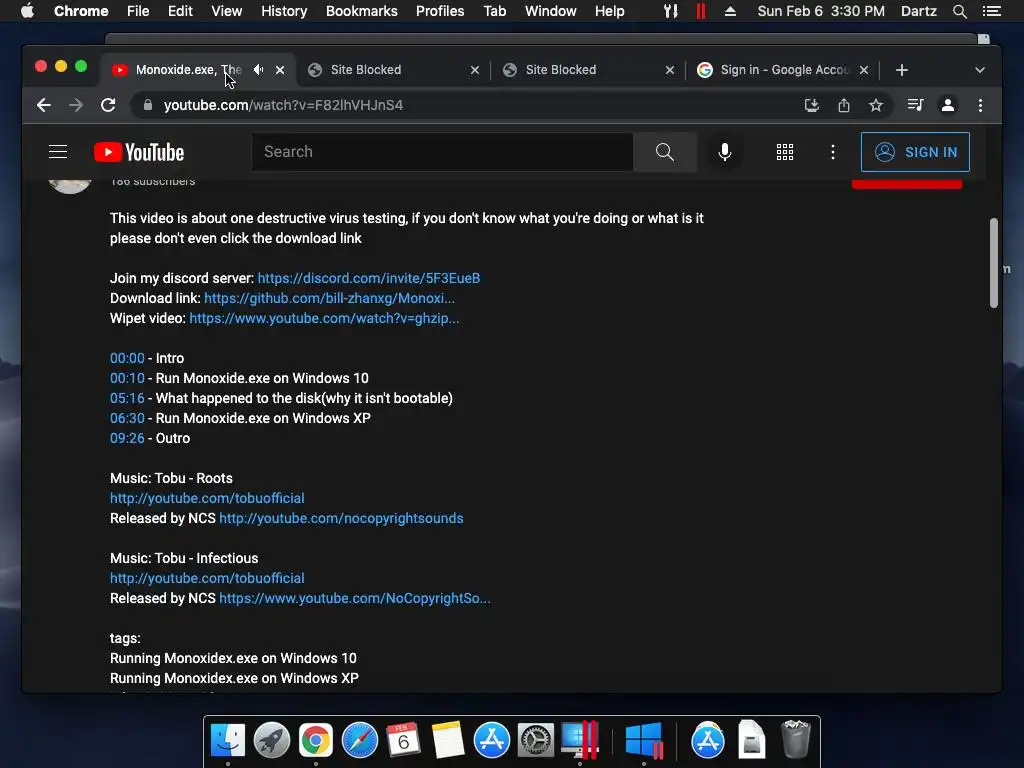1024x768 pixels.
Task: Open the Profiles menu
Action: pos(440,11)
